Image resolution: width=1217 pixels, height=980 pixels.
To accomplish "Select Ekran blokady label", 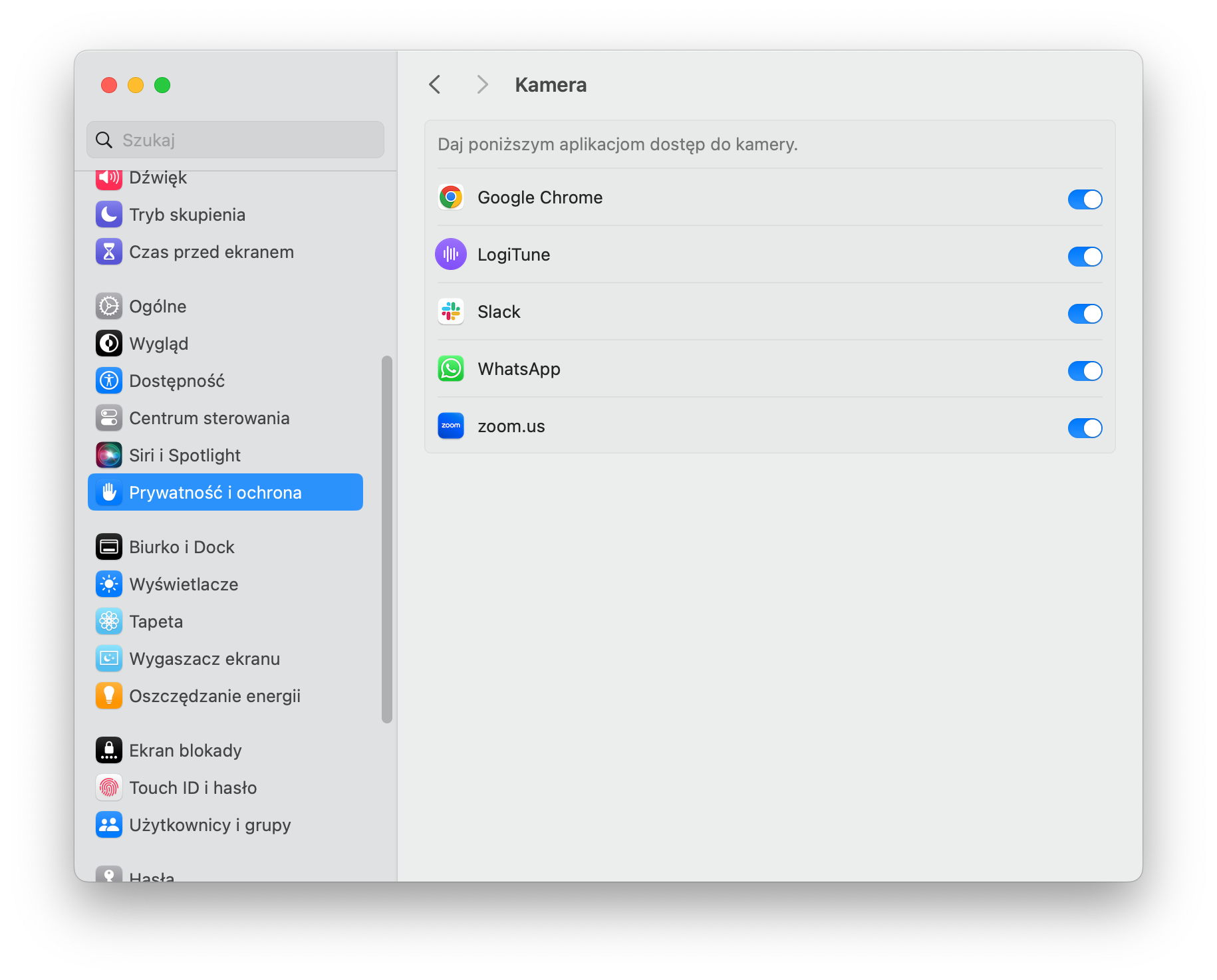I will [186, 751].
